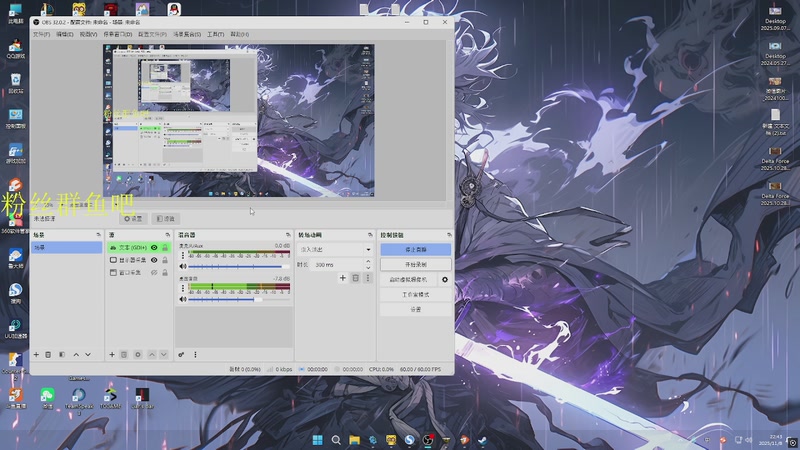
Task: Move selected source down in Sources panel
Action: [164, 355]
